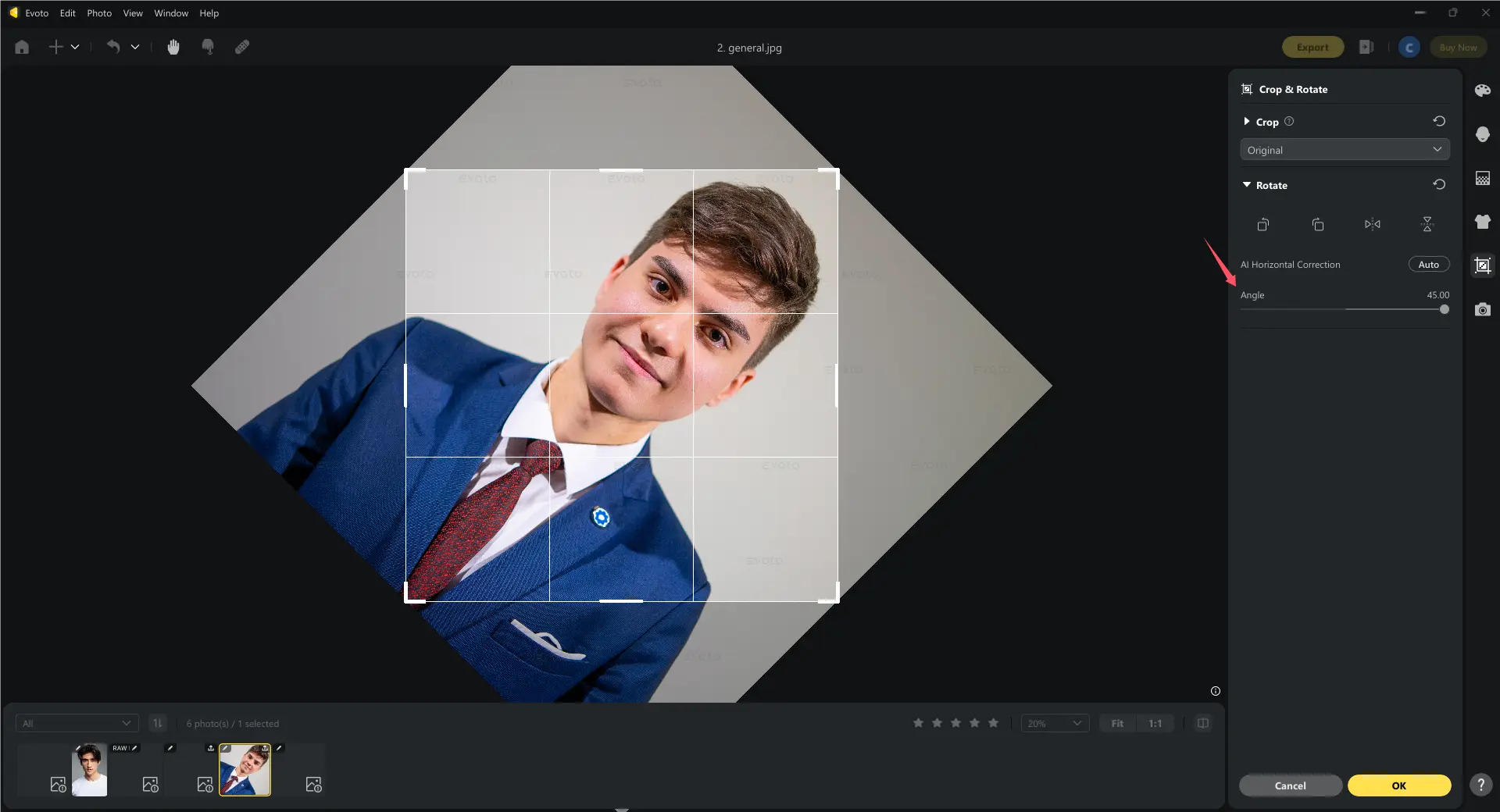Click Auto for AI Horizontal Correction
The image size is (1500, 812).
coord(1429,265)
